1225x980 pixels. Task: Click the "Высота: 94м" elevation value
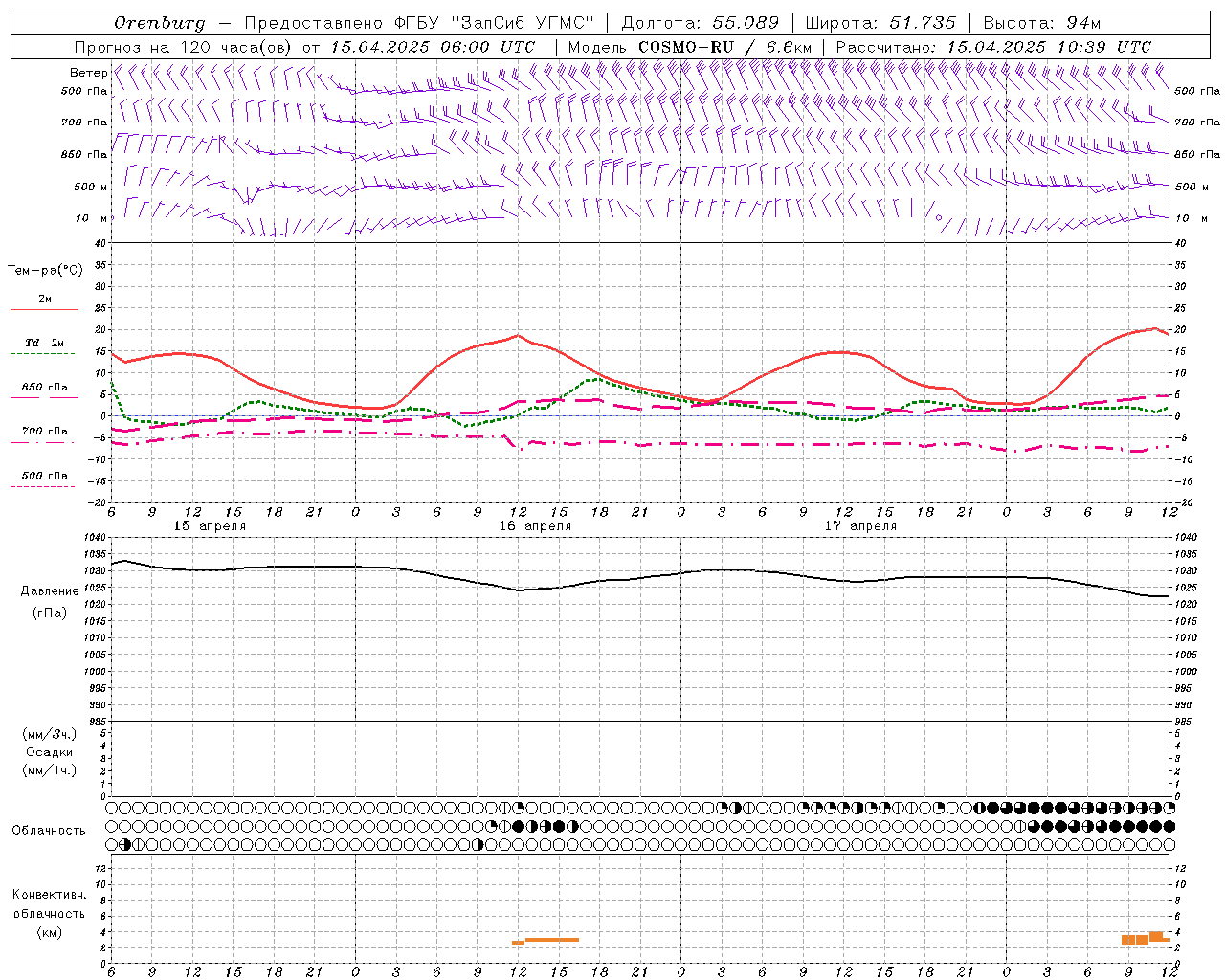click(1042, 23)
